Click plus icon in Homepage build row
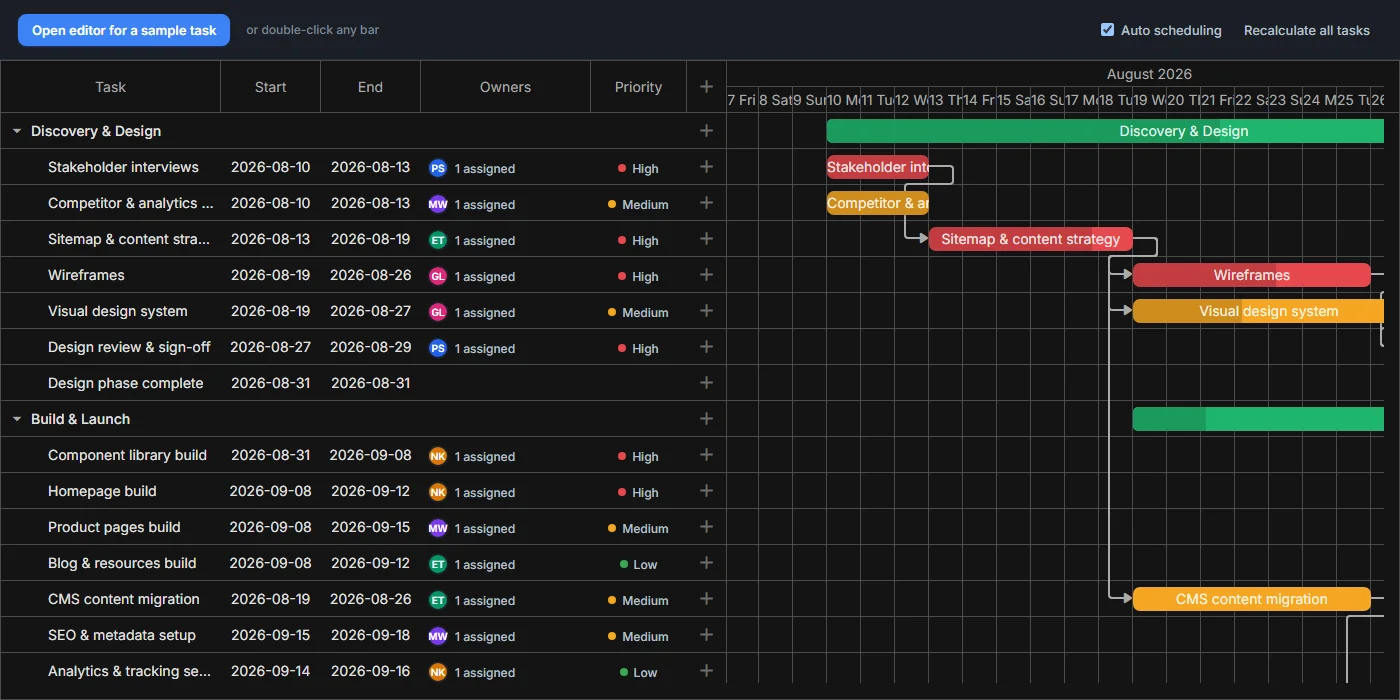This screenshot has width=1400, height=700. pyautogui.click(x=706, y=491)
